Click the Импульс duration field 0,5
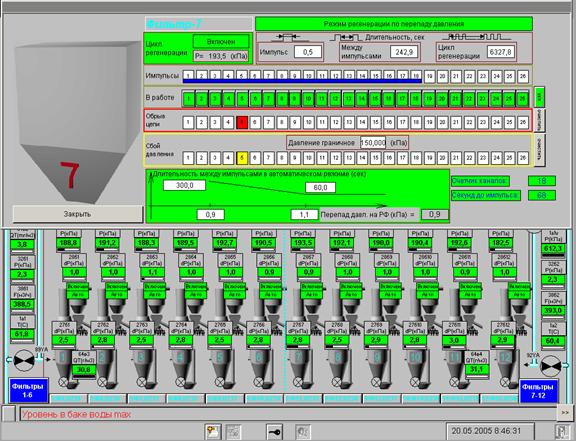The image size is (576, 441). (308, 52)
